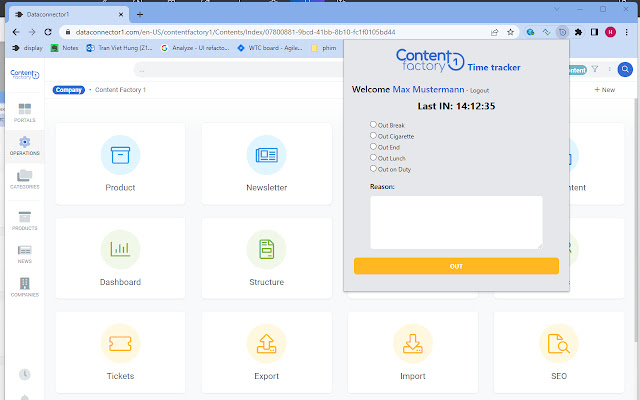Click the Time tracker extension icon

(x=562, y=32)
